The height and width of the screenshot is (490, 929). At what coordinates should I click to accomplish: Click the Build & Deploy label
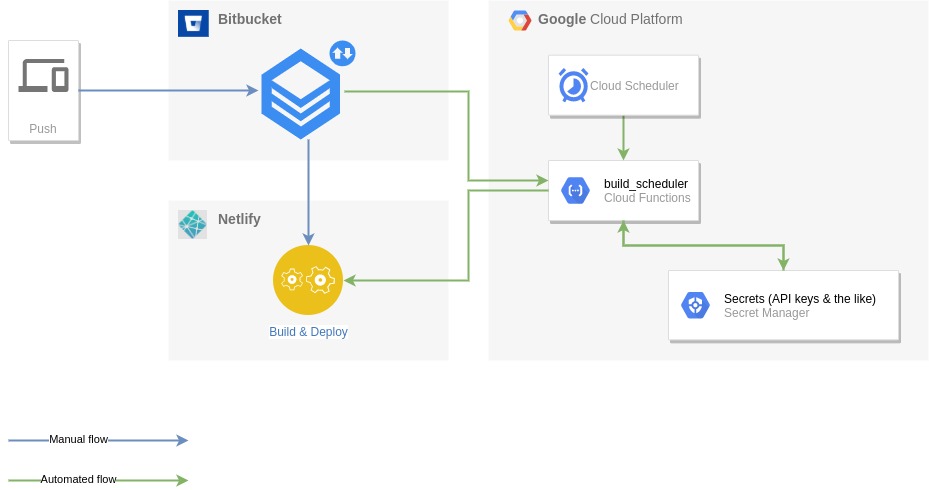point(308,332)
